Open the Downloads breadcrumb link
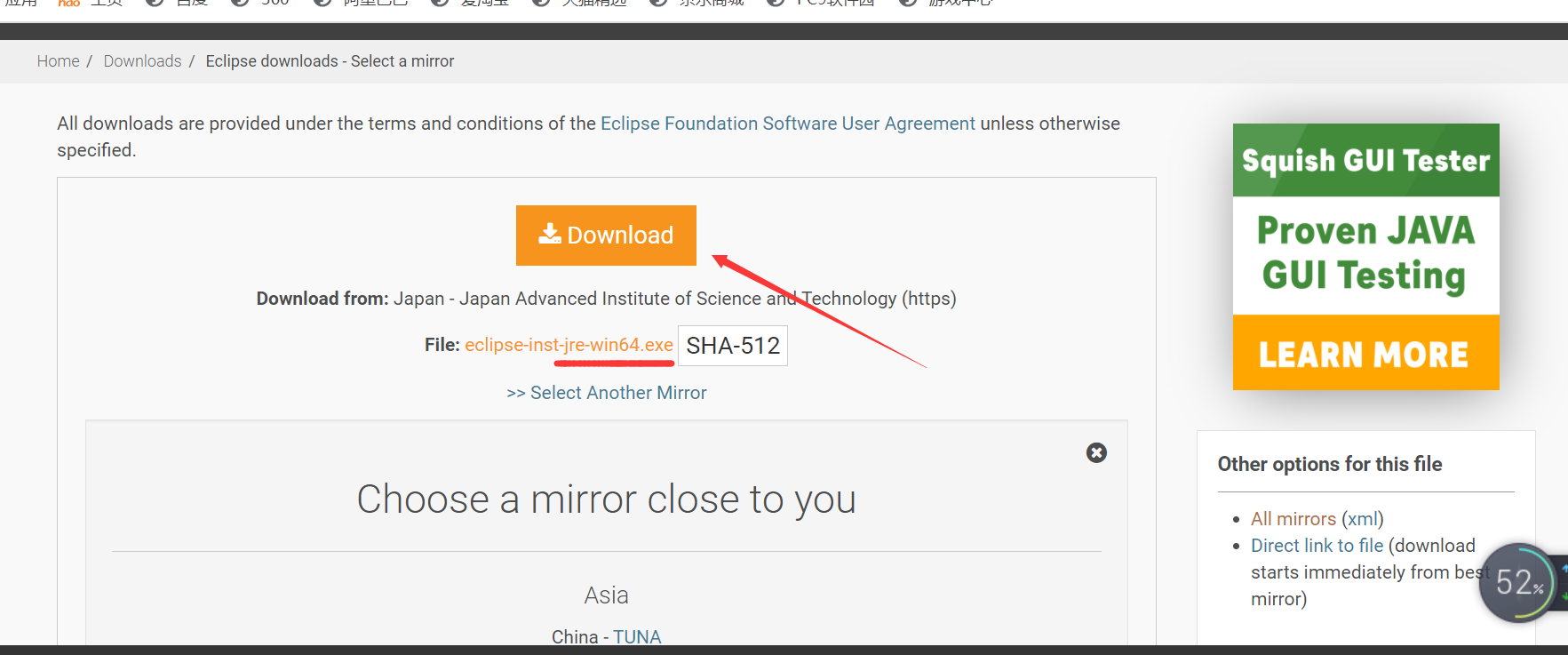 click(142, 61)
